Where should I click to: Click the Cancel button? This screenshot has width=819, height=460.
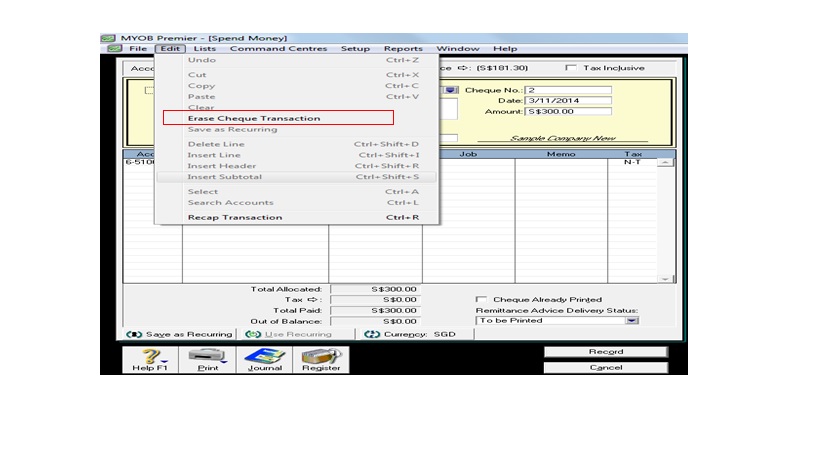point(606,368)
